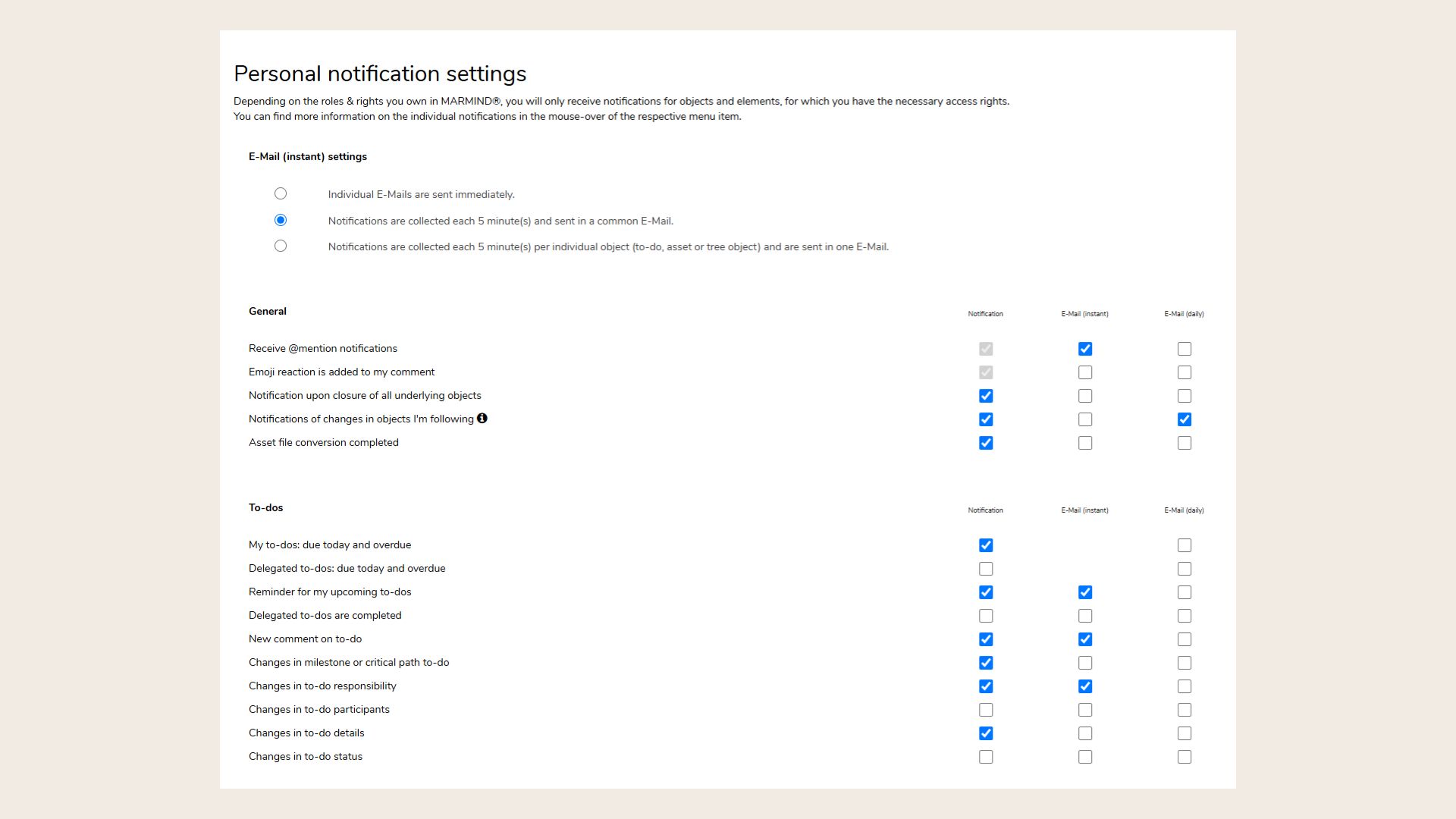Enable Notification for delegated overdue to-dos
Viewport: 1456px width, 819px height.
pyautogui.click(x=986, y=569)
